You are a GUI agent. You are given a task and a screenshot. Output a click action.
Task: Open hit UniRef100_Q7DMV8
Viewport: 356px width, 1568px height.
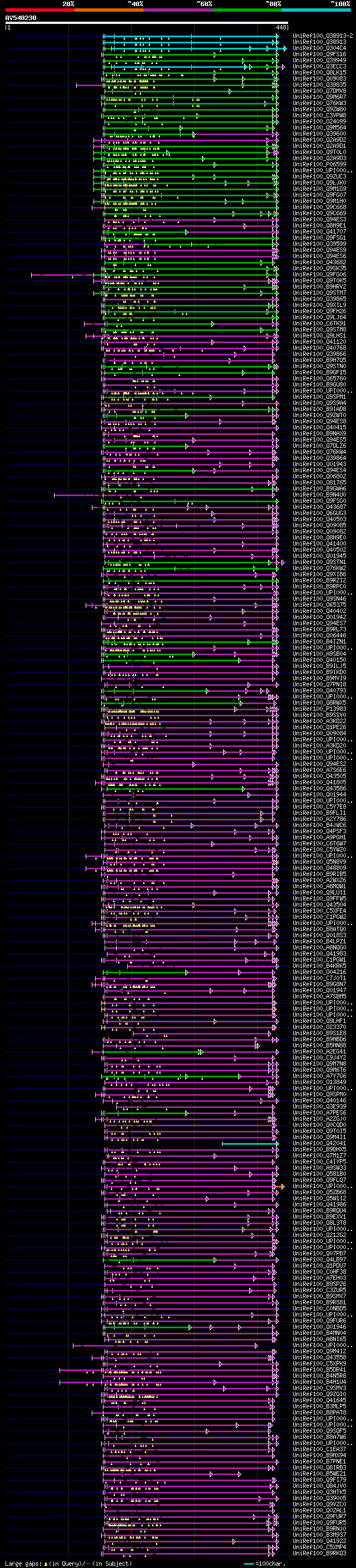pos(319,91)
